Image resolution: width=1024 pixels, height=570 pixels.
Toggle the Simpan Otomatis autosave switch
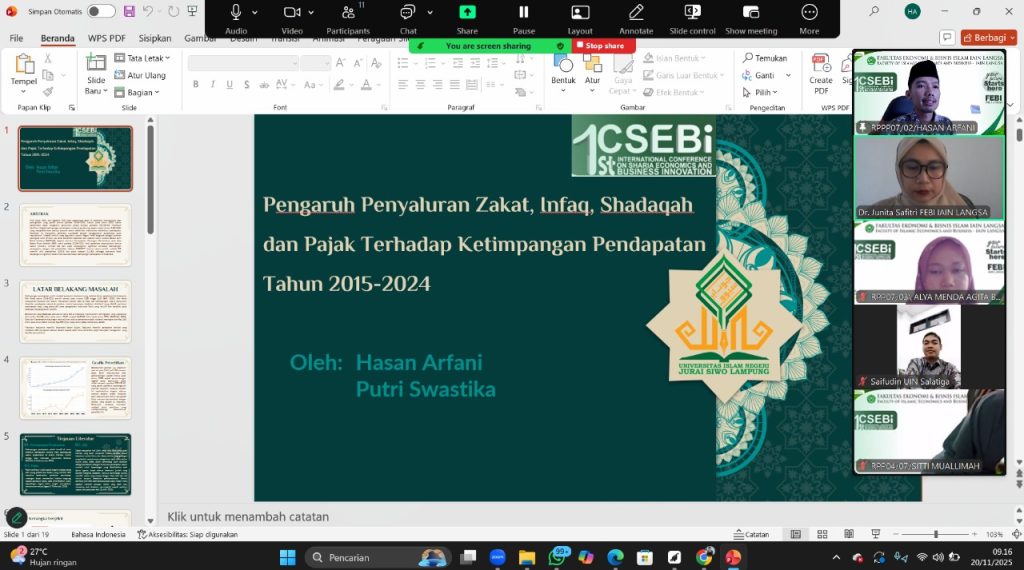tap(101, 11)
